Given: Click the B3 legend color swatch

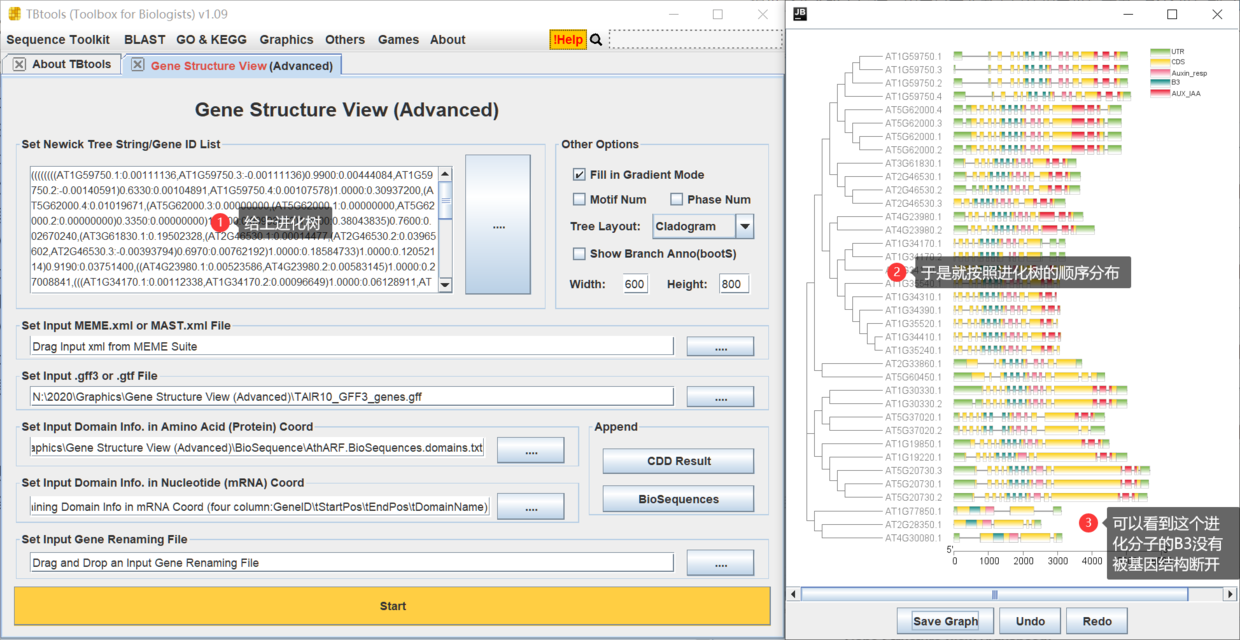Looking at the screenshot, I should (x=1160, y=82).
